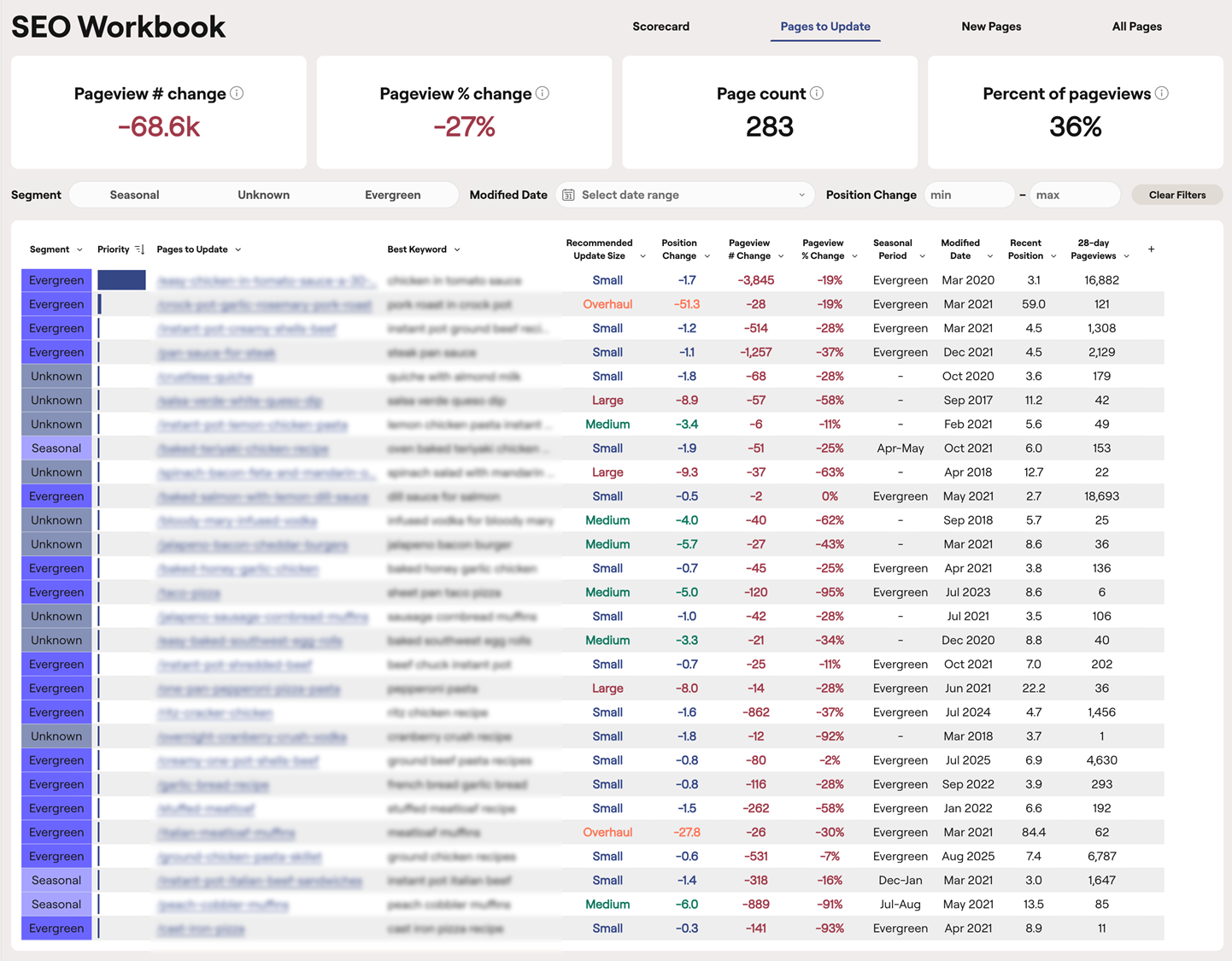The width and height of the screenshot is (1232, 961).
Task: Click the 18,693 pageviews cell
Action: click(x=1102, y=495)
